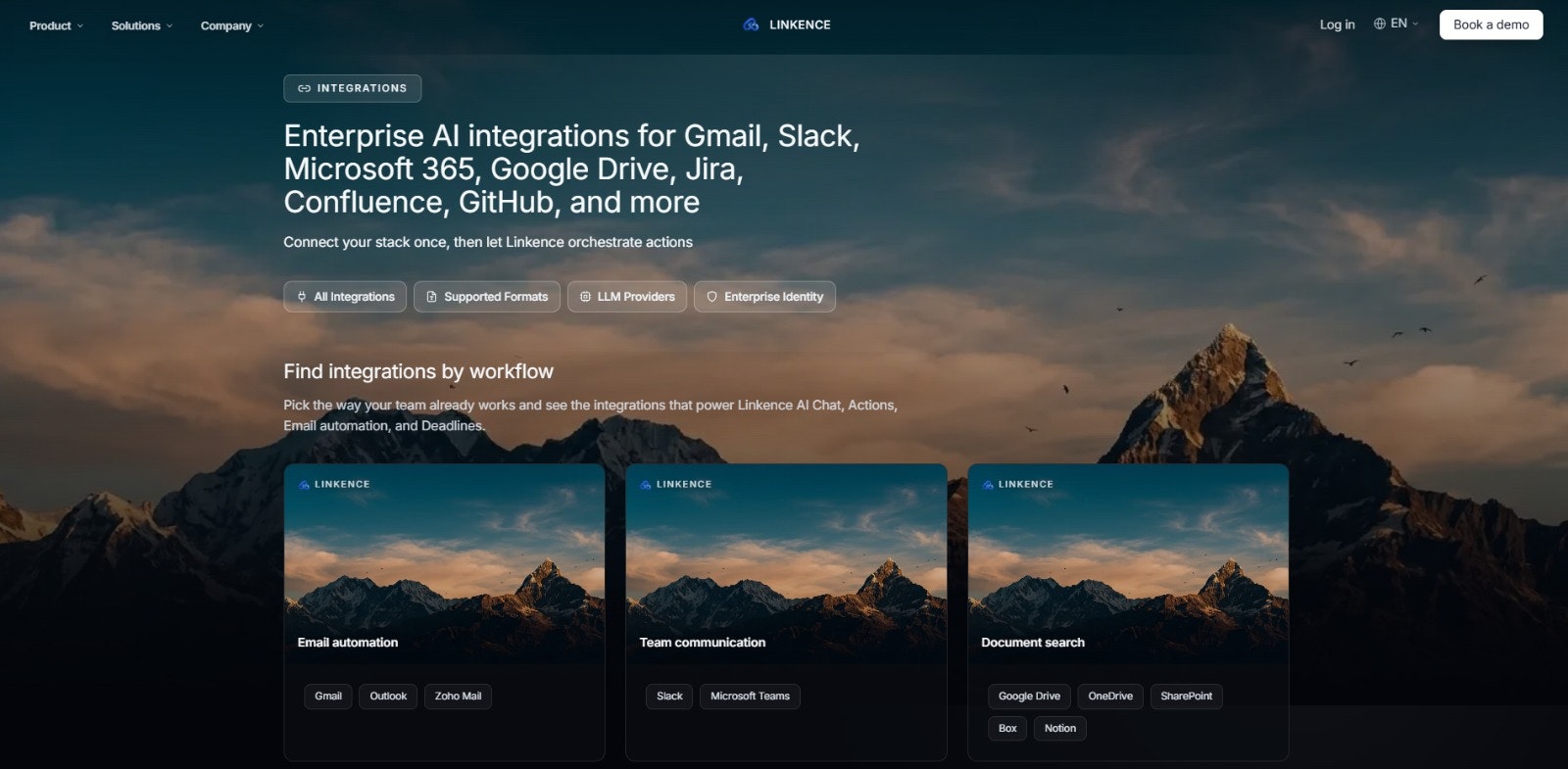This screenshot has width=1568, height=769.
Task: Select the Slack integration chip
Action: 669,697
